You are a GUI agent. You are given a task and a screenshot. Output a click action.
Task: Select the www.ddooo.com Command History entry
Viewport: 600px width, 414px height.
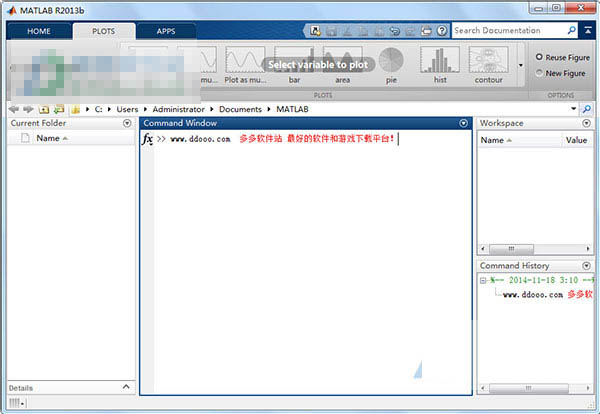point(548,295)
